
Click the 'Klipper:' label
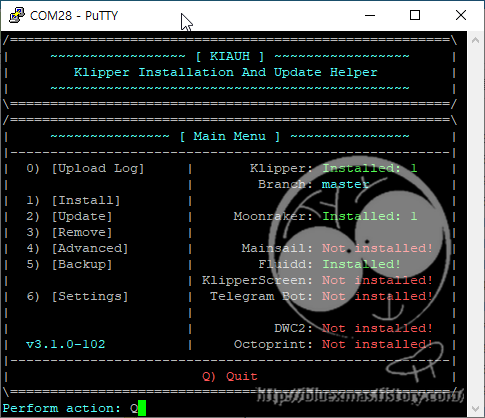281,168
